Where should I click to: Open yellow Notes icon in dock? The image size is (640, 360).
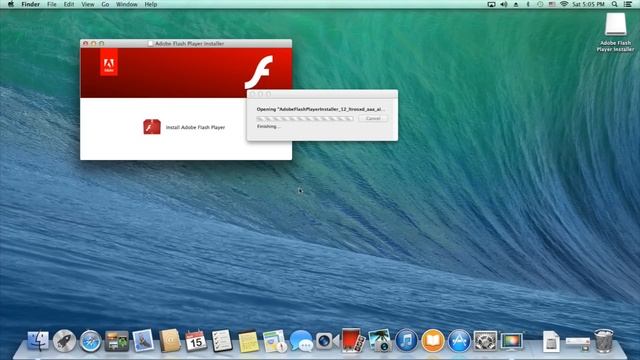(248, 341)
